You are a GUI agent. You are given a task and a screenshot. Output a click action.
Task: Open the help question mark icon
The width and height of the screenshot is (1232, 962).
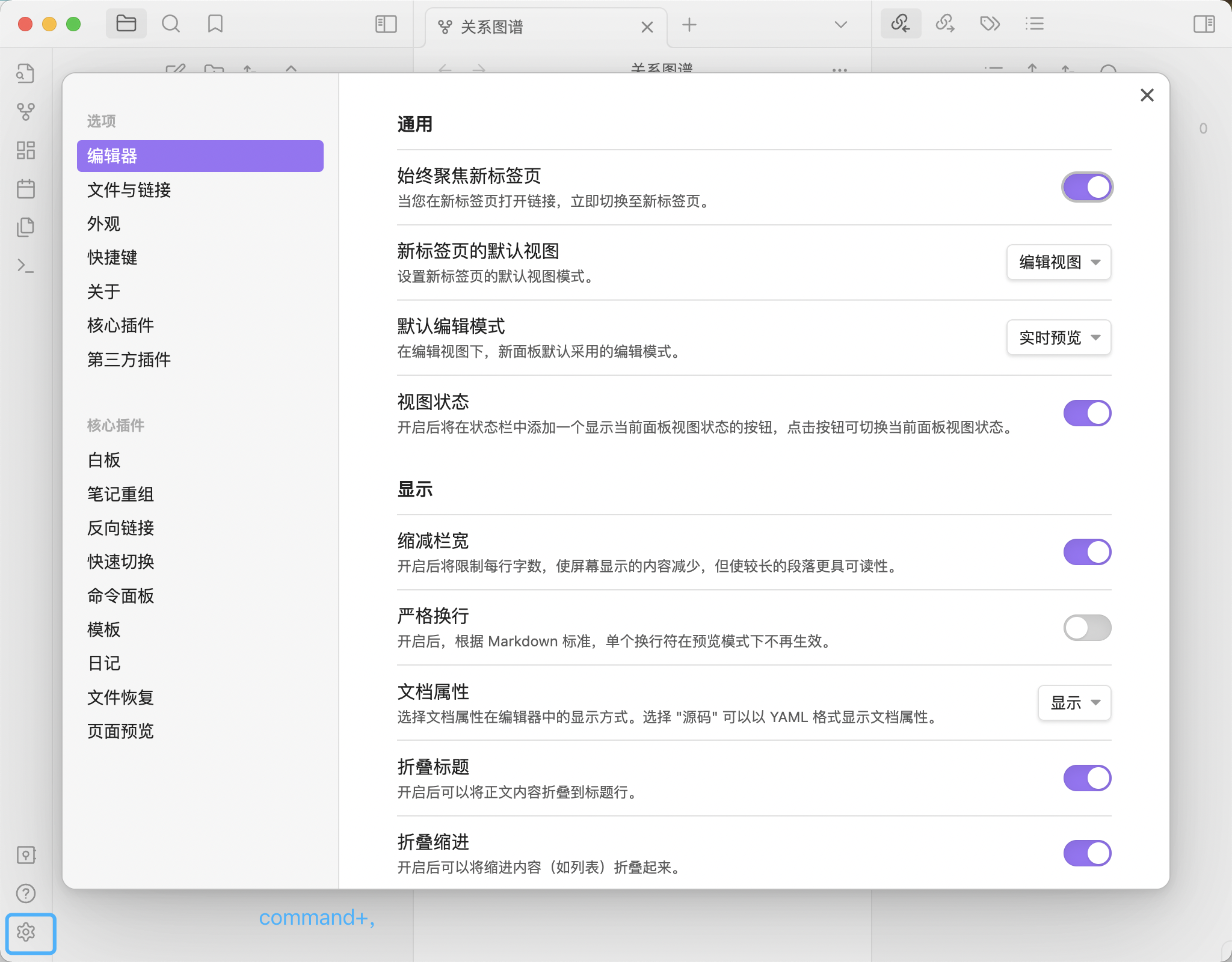point(26,893)
